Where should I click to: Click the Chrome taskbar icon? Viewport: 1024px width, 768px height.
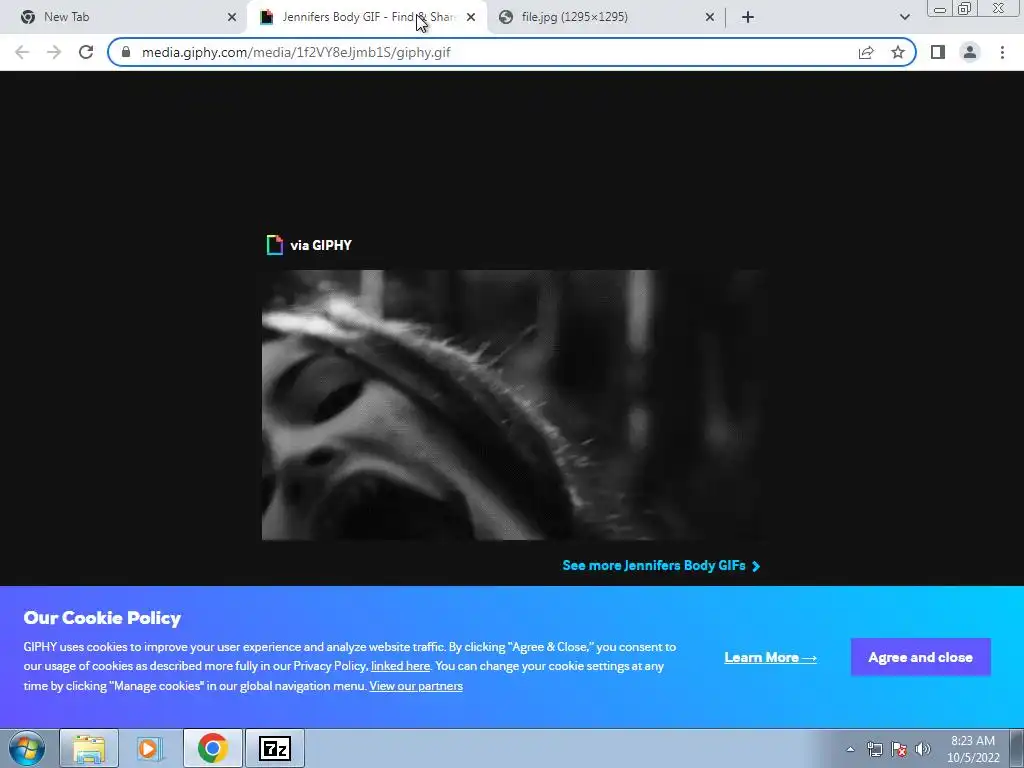click(212, 748)
